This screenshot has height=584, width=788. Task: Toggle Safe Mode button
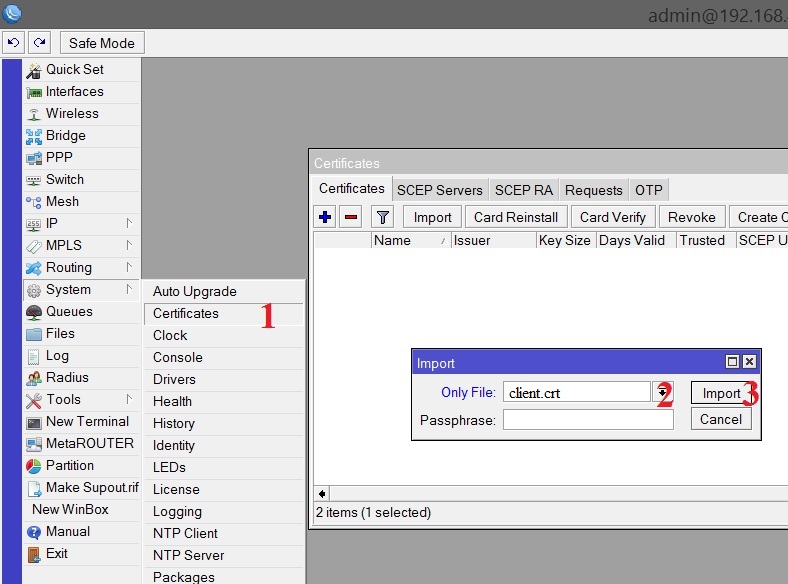(102, 43)
